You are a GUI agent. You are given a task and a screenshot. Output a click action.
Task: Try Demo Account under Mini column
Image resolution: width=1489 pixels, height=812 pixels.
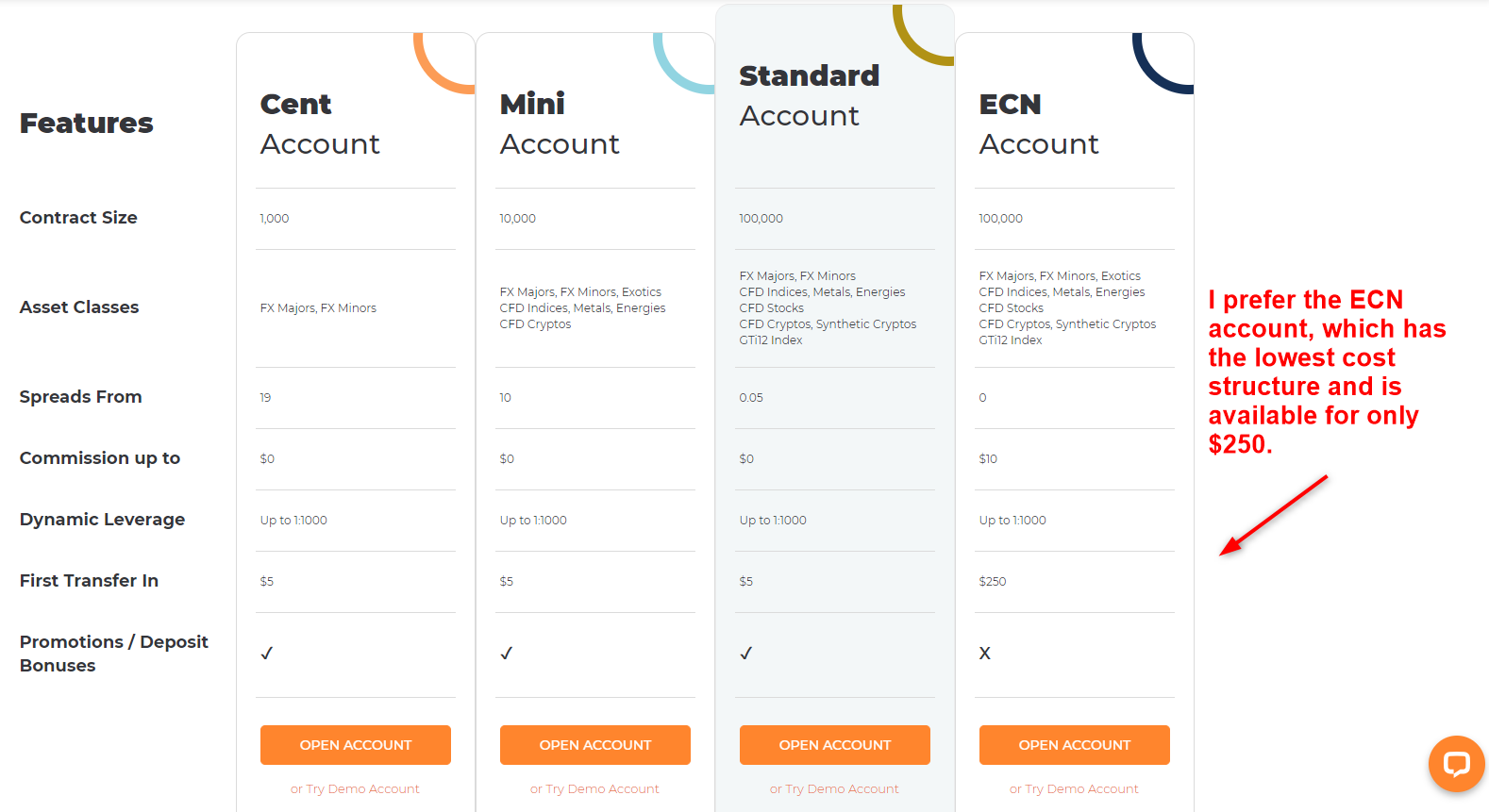594,789
